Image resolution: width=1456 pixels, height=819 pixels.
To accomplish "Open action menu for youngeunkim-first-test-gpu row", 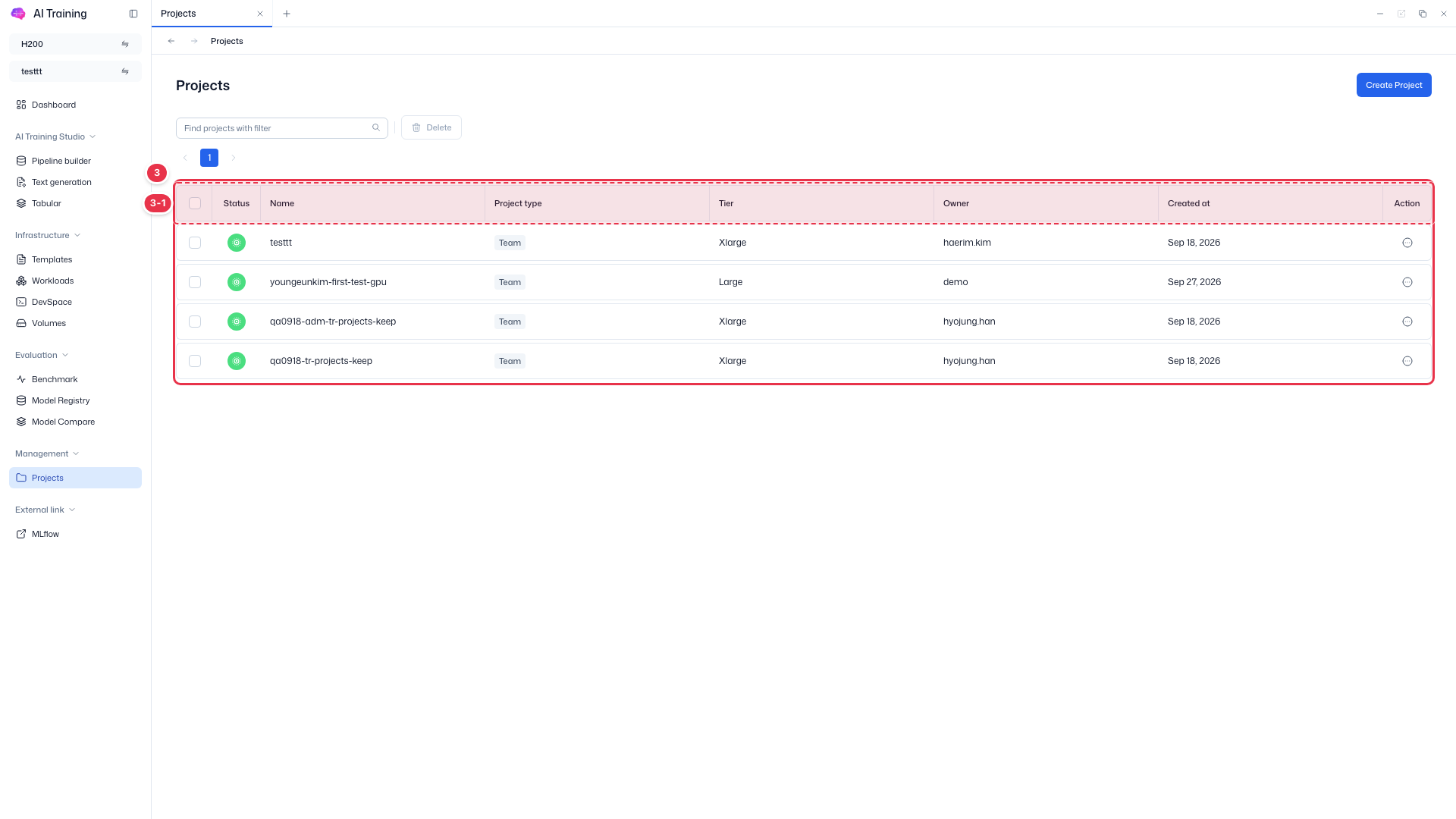I will click(x=1407, y=282).
